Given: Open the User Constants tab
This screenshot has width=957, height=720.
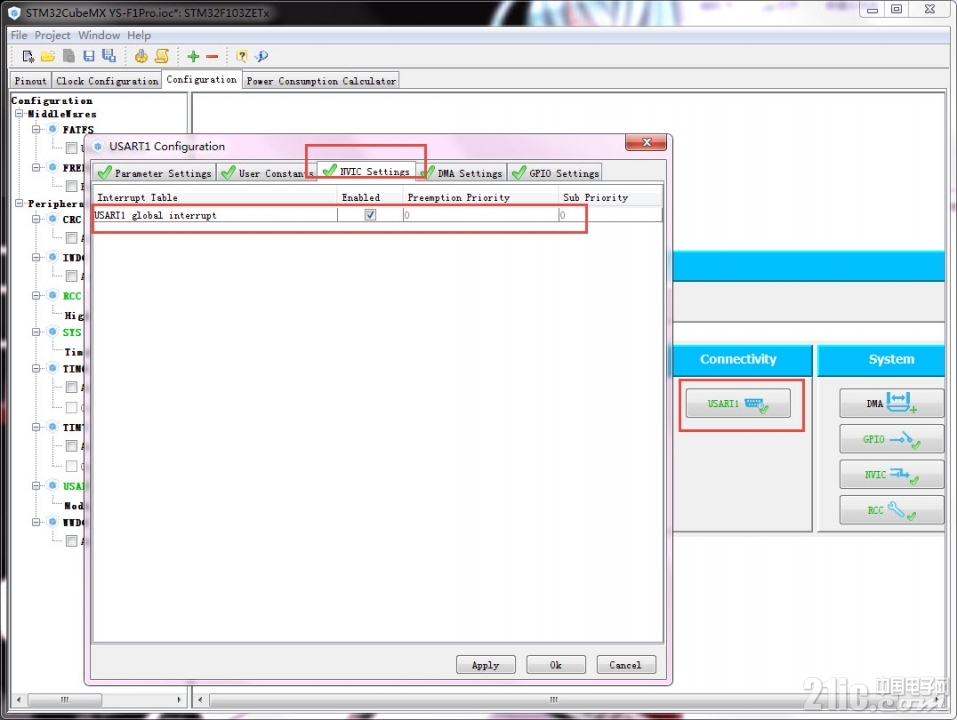Looking at the screenshot, I should click(x=268, y=173).
